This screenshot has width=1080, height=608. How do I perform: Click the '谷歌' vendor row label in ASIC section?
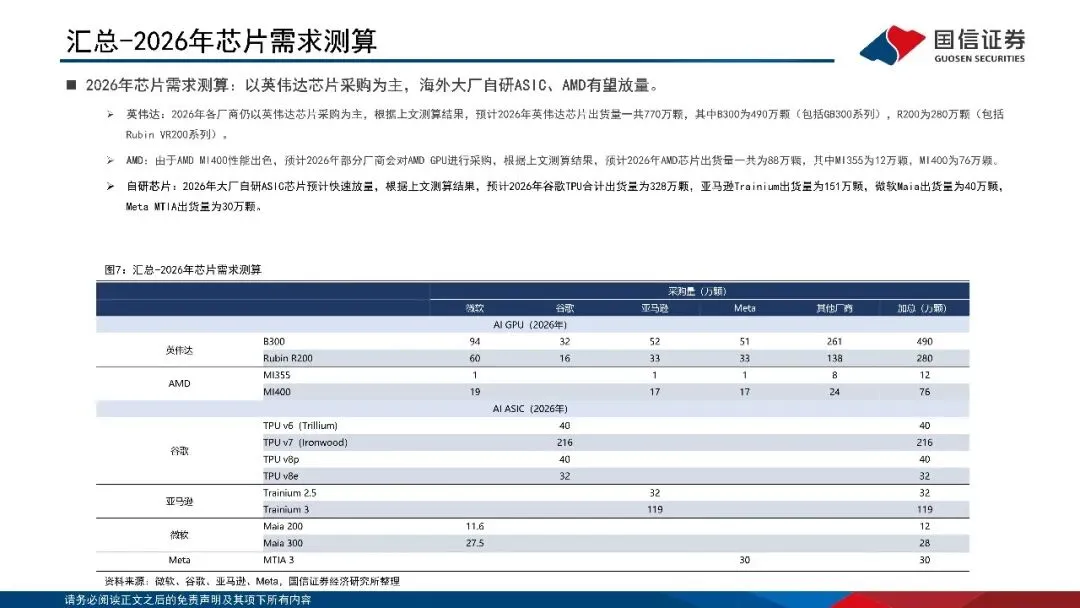tap(179, 450)
